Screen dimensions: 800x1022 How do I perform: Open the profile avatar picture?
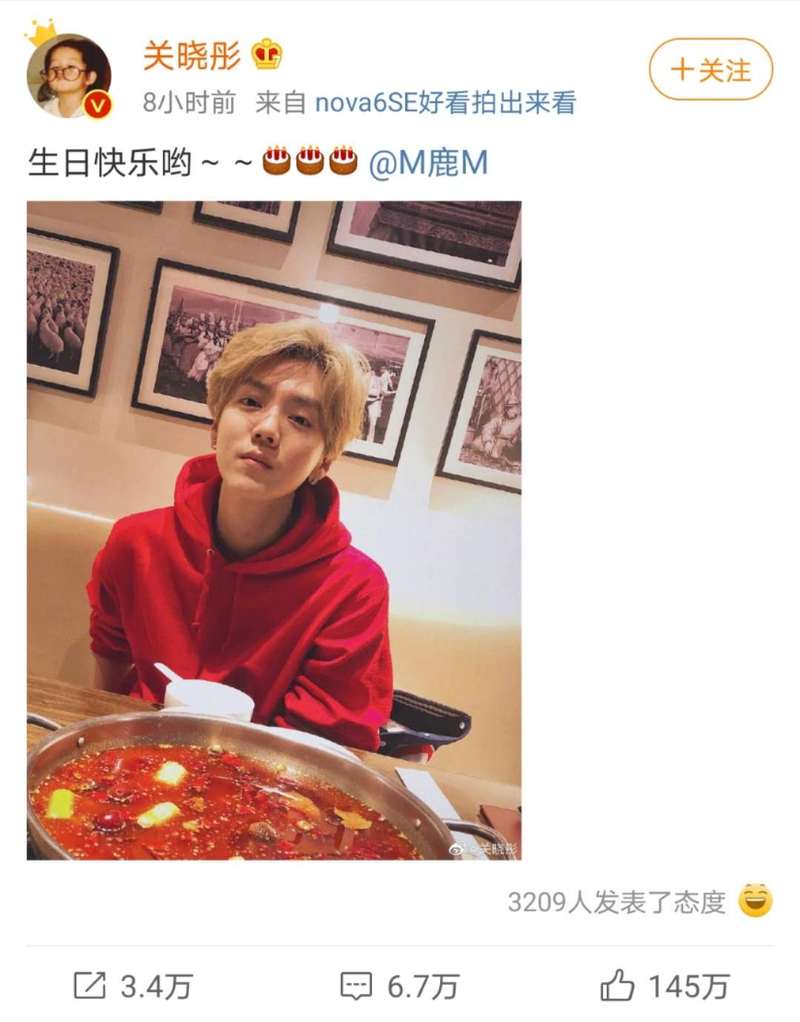point(68,75)
